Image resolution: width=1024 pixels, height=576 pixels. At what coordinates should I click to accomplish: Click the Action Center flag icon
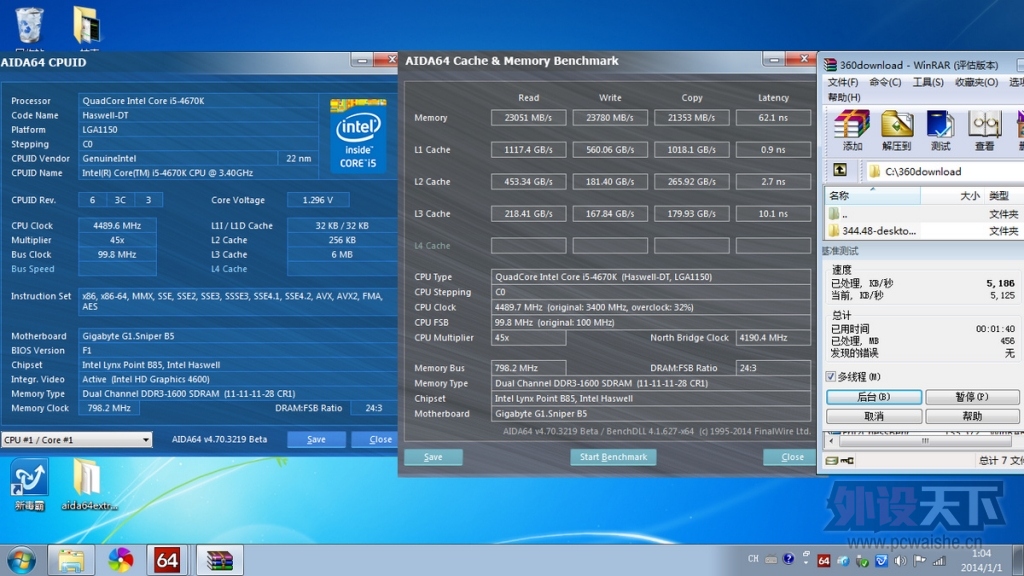tap(920, 560)
